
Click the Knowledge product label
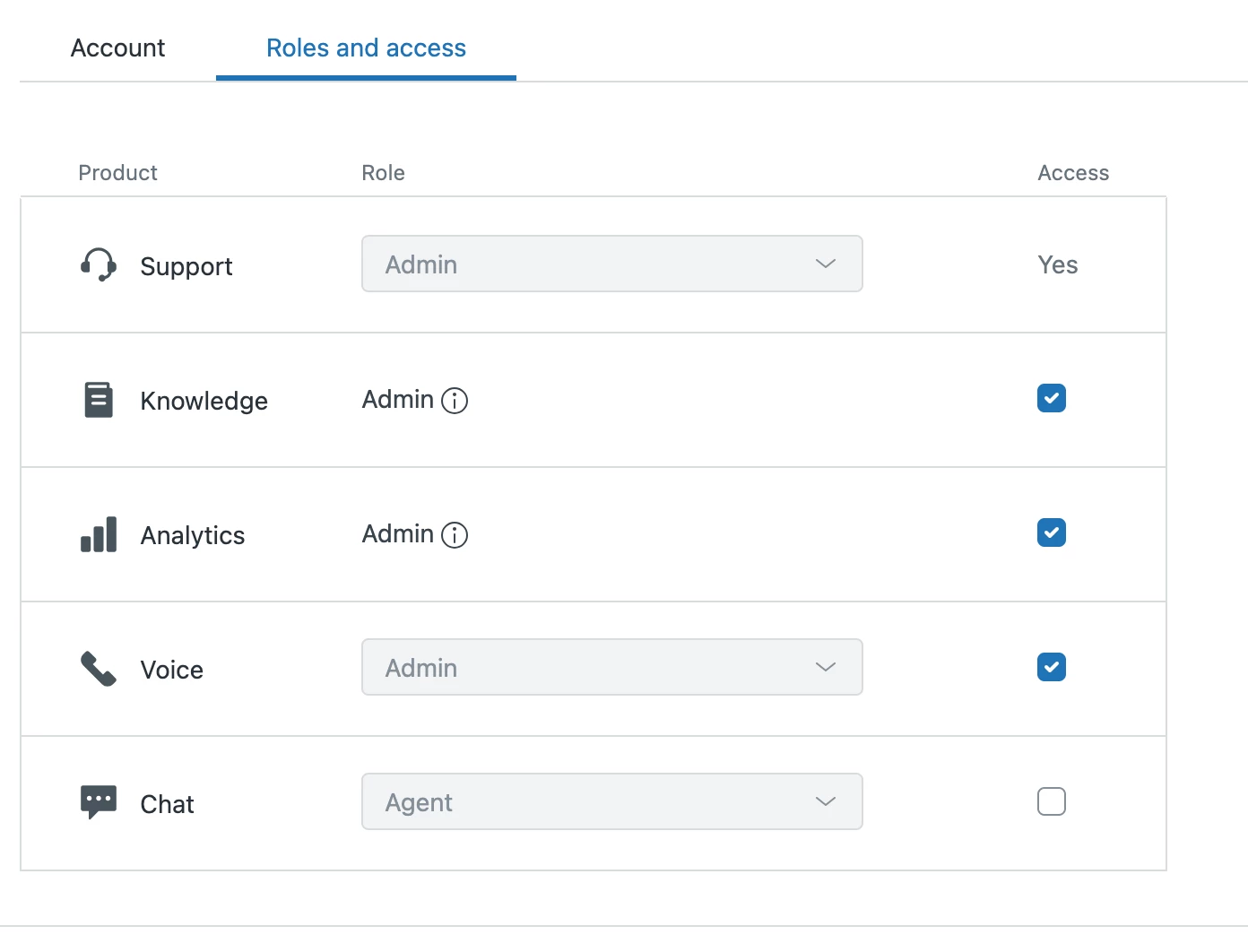point(204,401)
